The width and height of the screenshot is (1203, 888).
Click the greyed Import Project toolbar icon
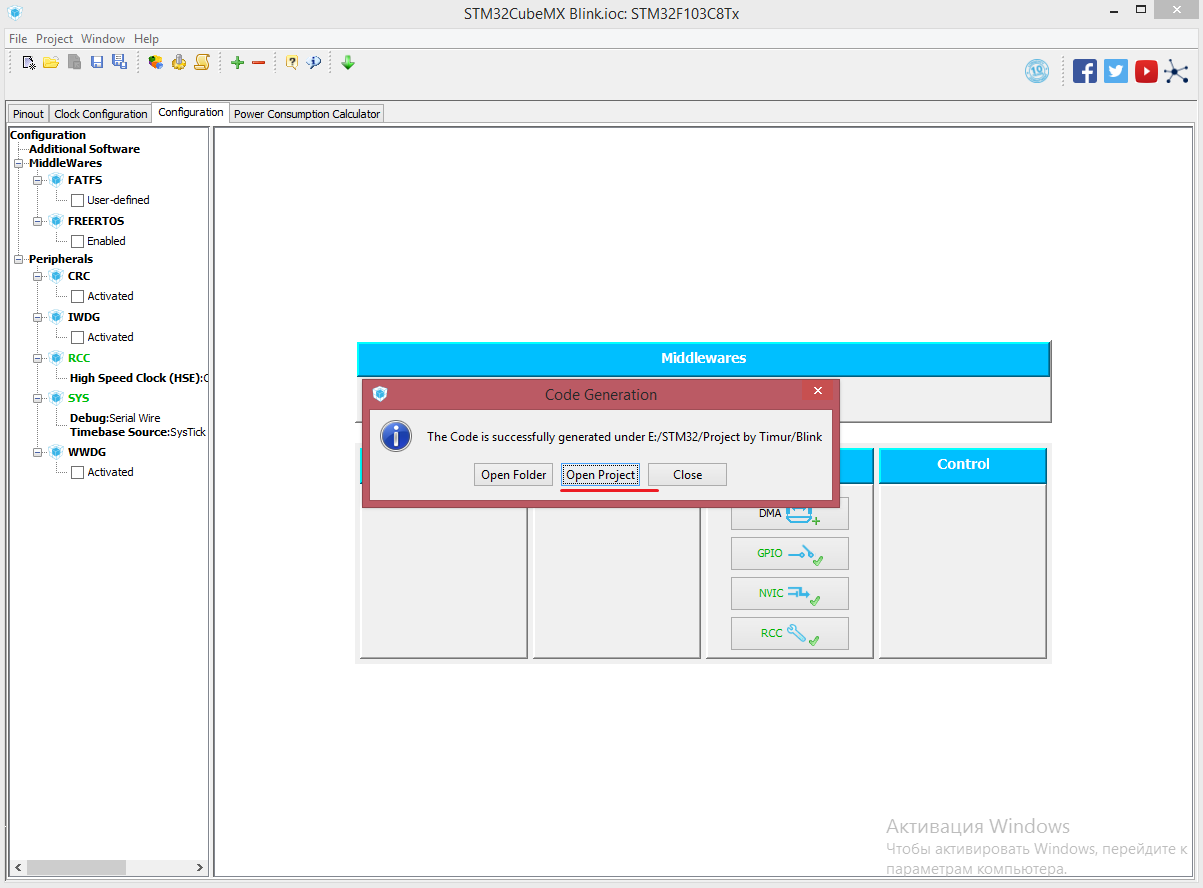pyautogui.click(x=74, y=63)
